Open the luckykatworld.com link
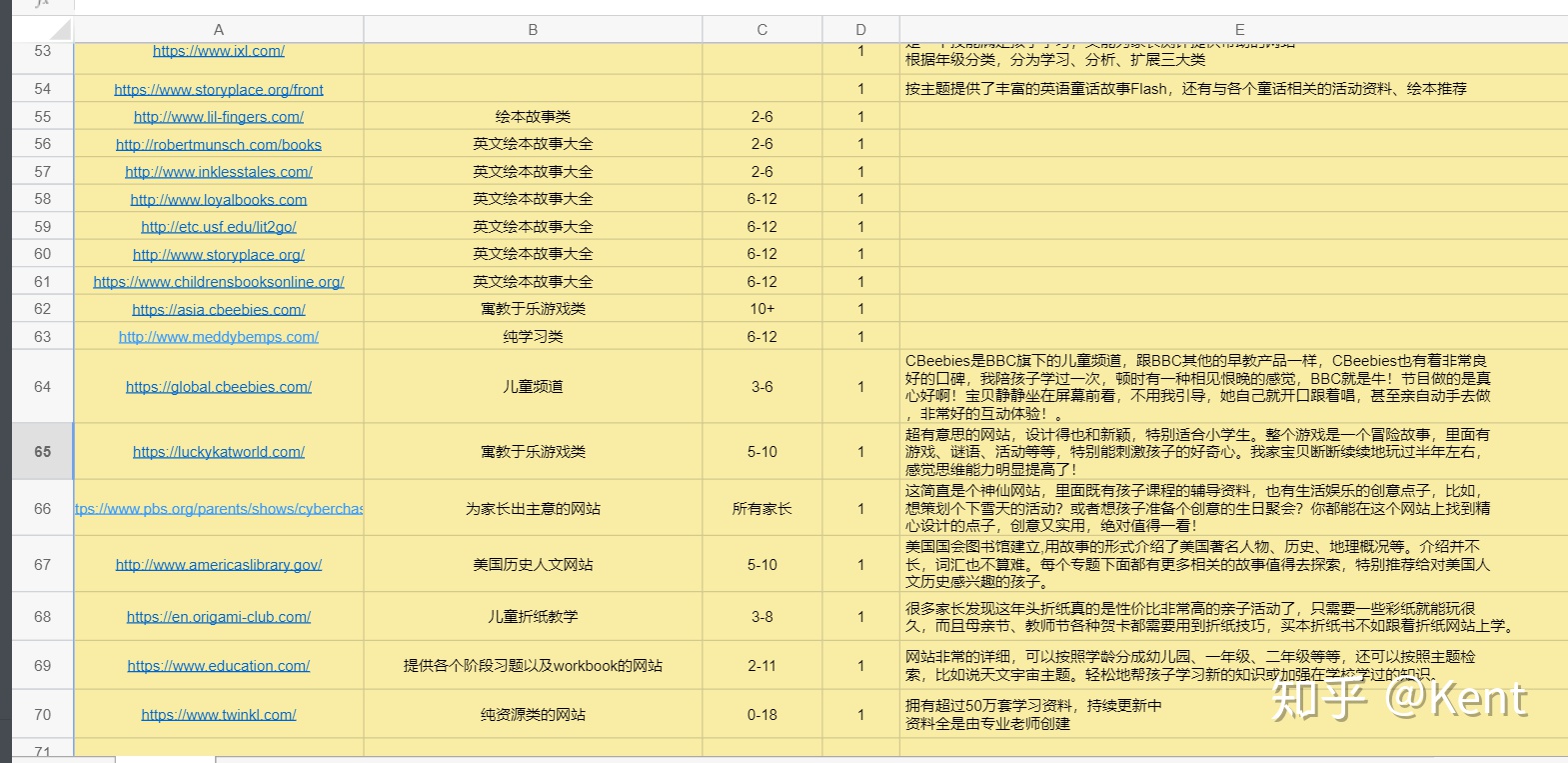This screenshot has width=1568, height=763. pos(218,452)
